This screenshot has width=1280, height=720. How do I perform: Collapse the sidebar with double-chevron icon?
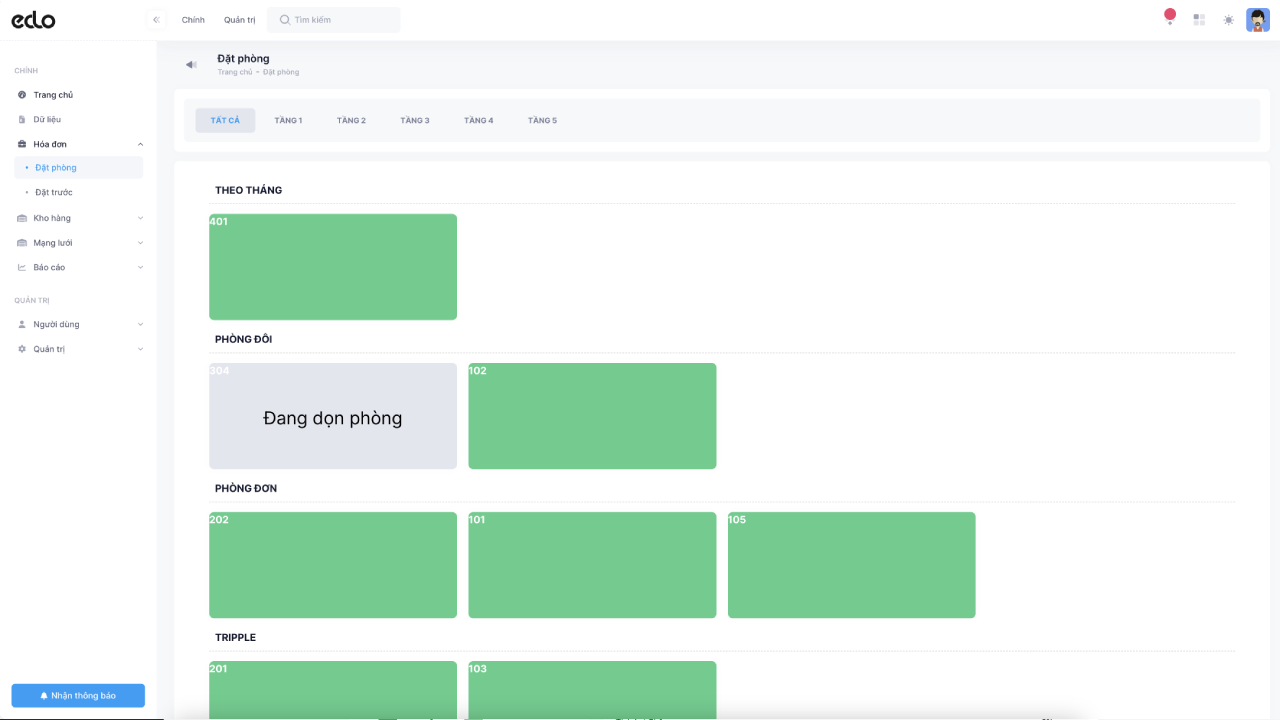click(156, 20)
